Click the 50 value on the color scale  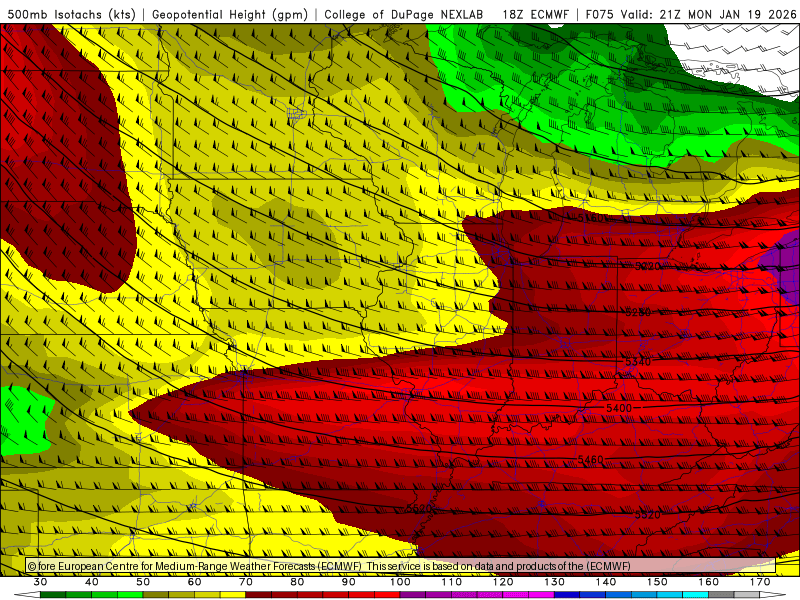(143, 582)
